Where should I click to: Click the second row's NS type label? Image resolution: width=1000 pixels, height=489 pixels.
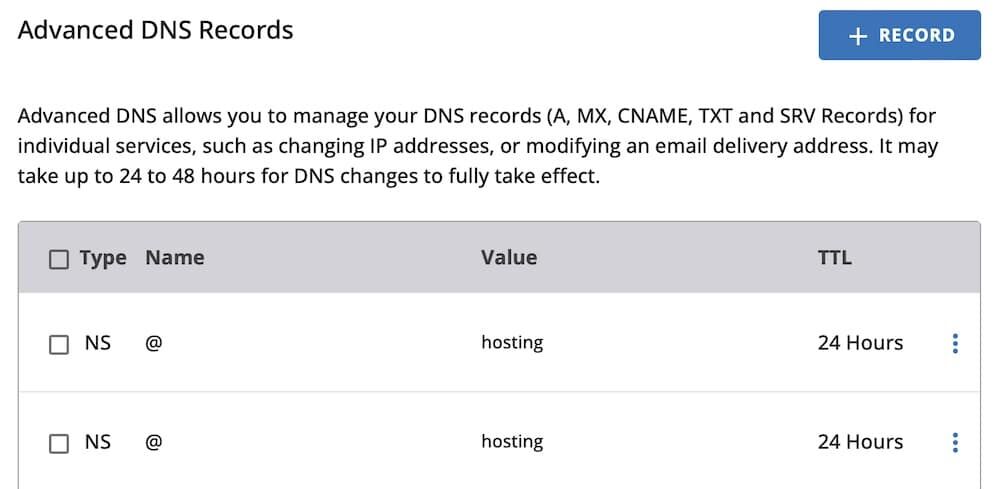point(98,442)
